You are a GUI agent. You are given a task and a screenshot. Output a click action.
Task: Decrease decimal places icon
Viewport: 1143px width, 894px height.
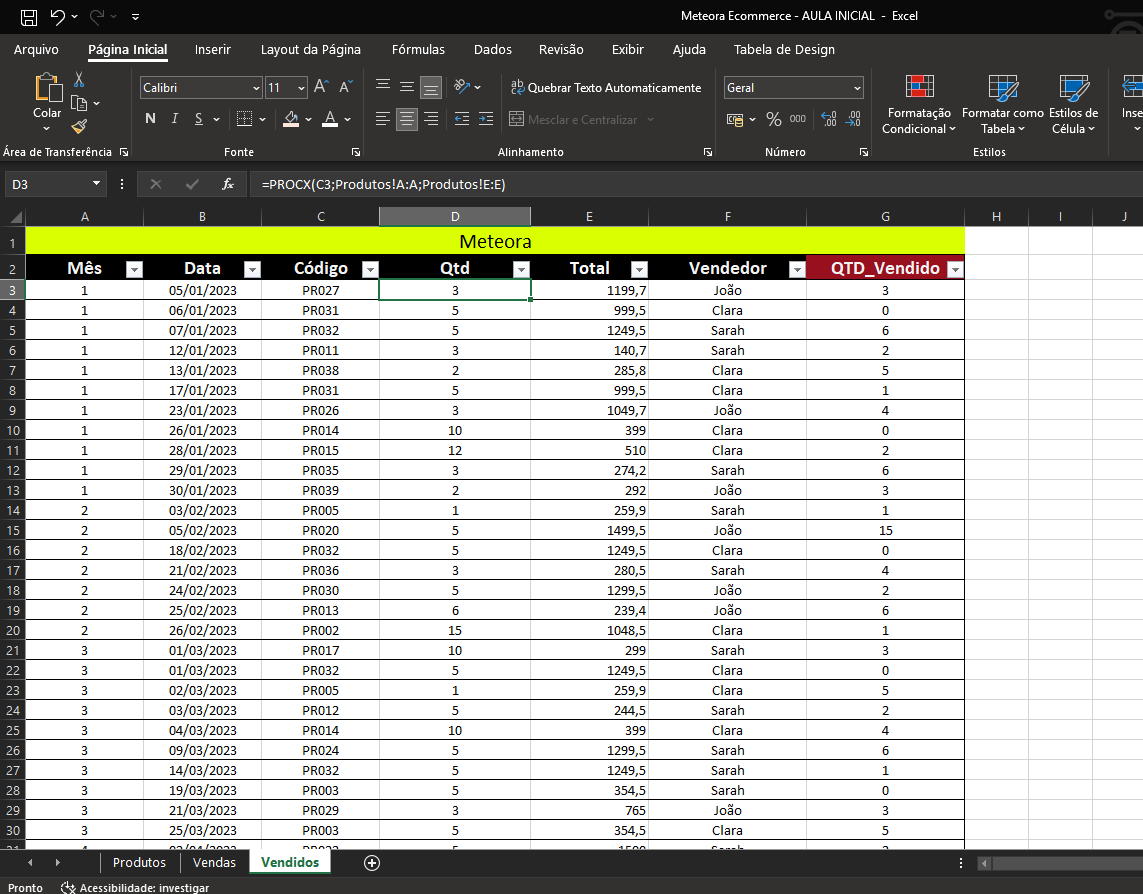[853, 119]
